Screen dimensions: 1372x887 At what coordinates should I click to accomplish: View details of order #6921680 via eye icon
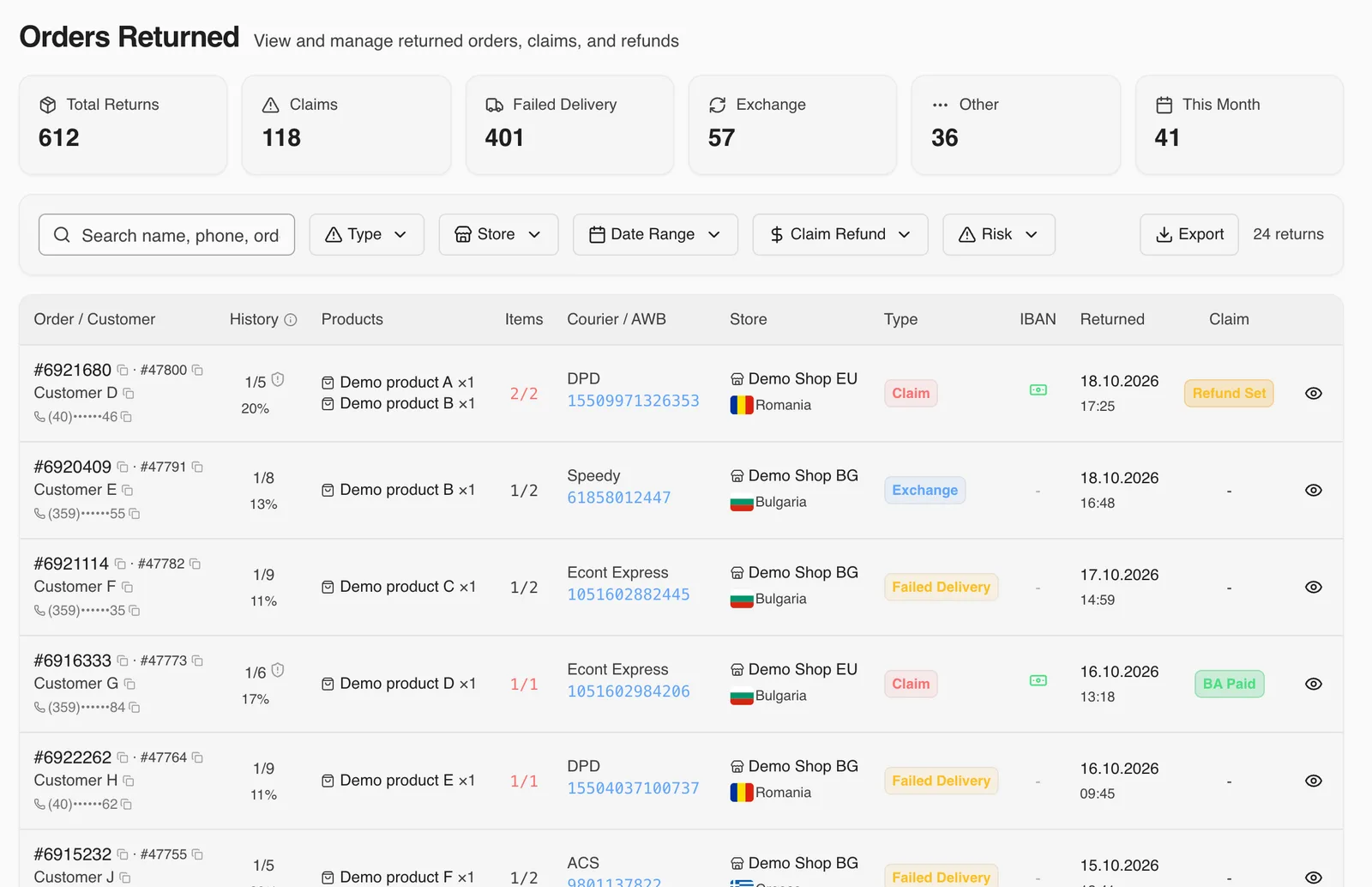click(x=1313, y=394)
